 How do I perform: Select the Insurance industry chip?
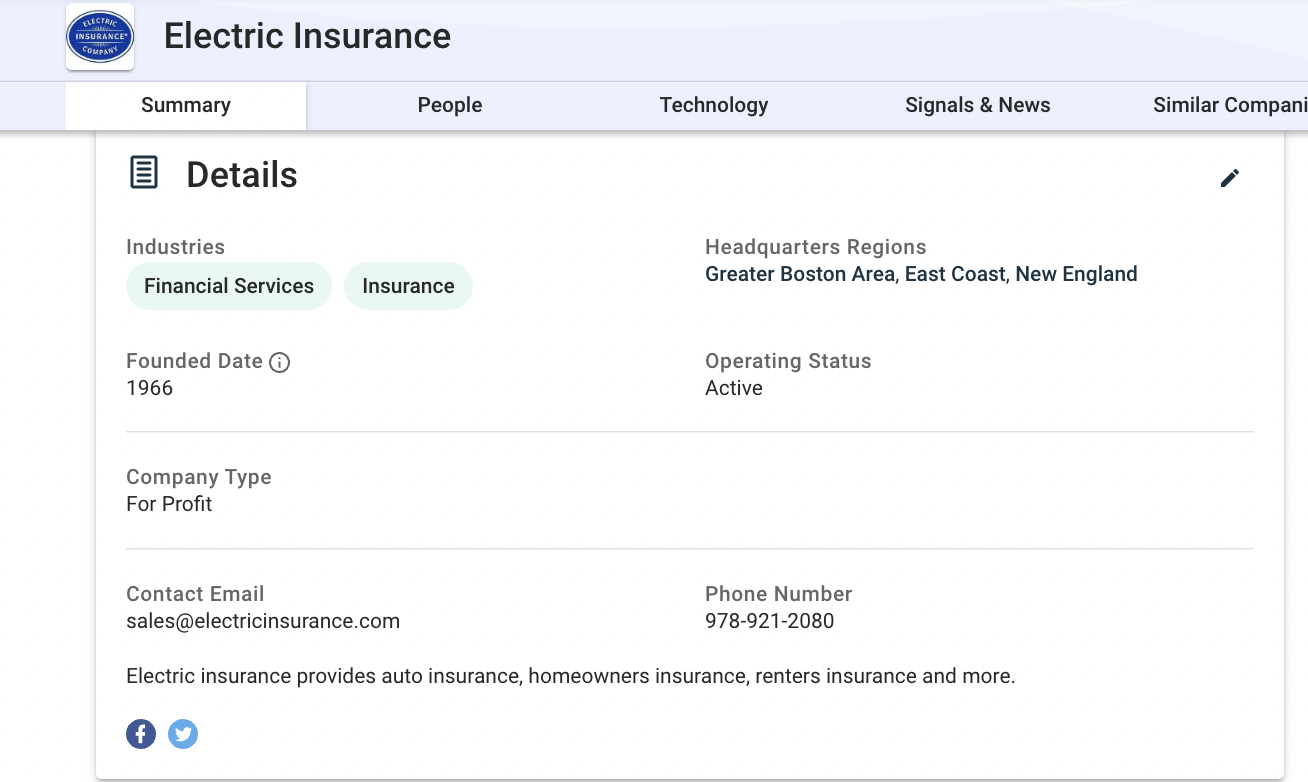[x=408, y=286]
